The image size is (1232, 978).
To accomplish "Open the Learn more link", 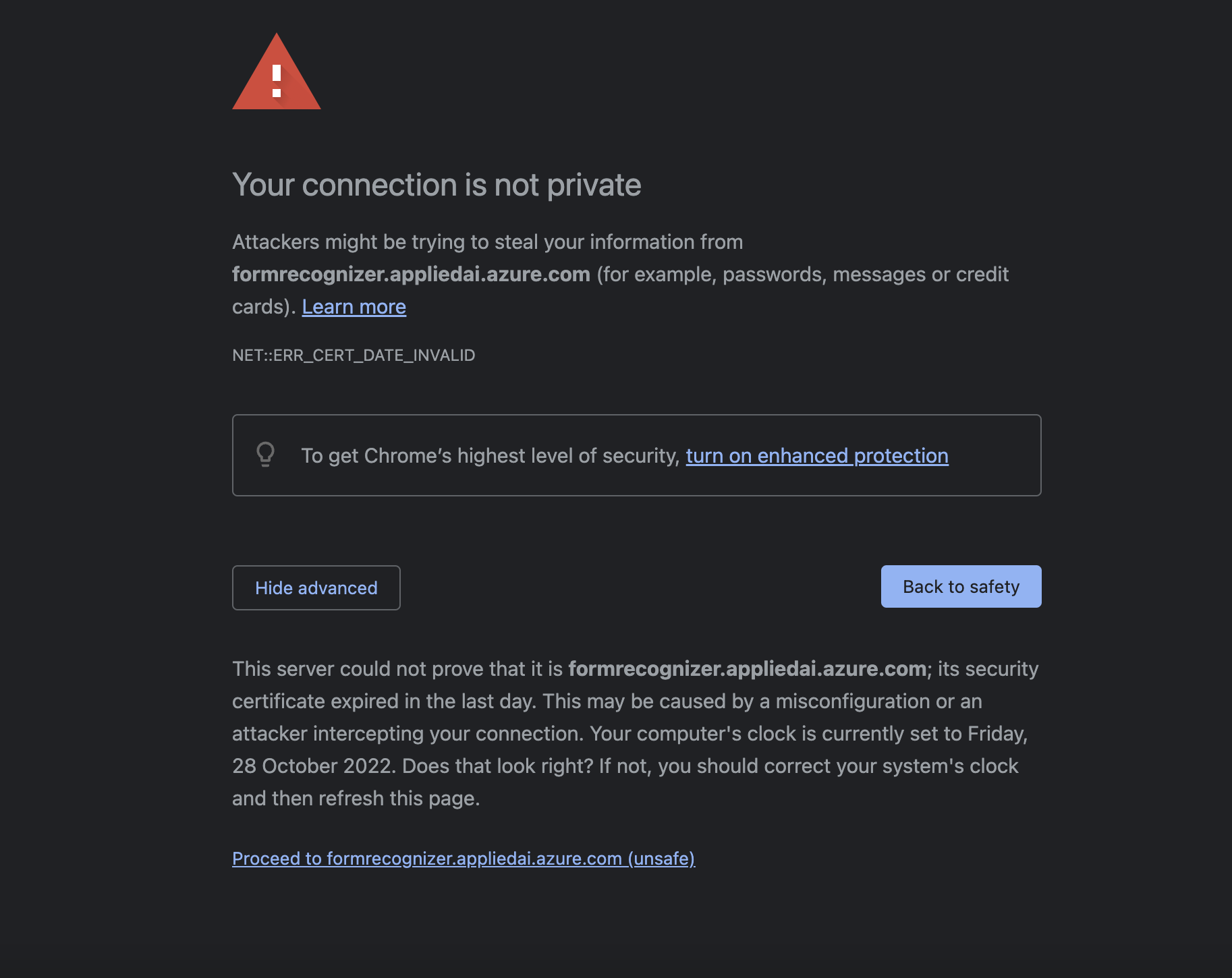I will 354,307.
